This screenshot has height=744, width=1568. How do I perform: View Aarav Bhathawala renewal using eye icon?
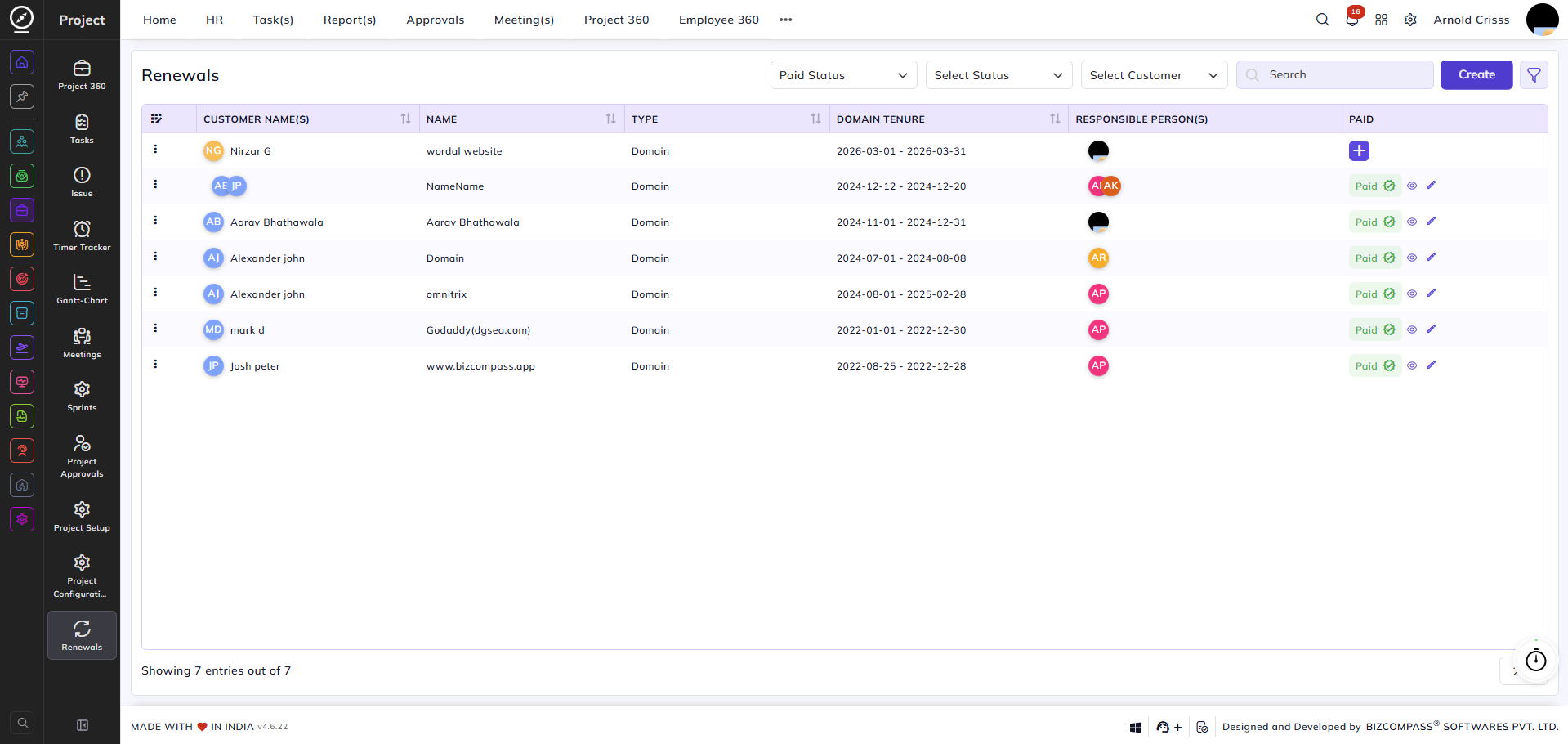(x=1411, y=222)
